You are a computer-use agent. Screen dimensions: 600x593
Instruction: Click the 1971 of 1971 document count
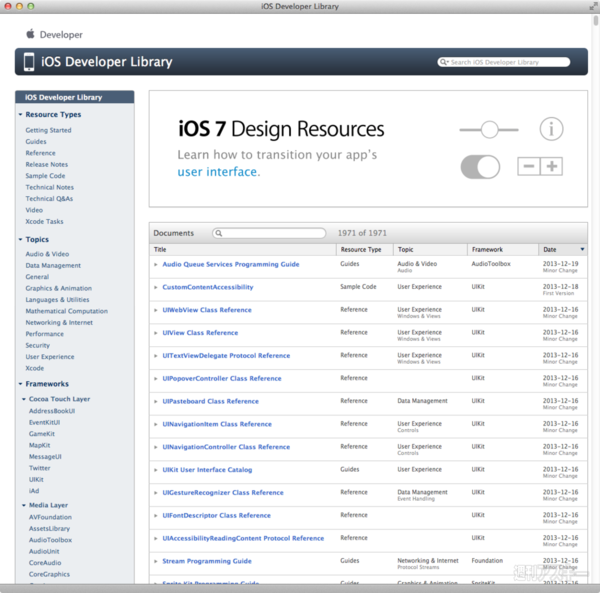362,233
